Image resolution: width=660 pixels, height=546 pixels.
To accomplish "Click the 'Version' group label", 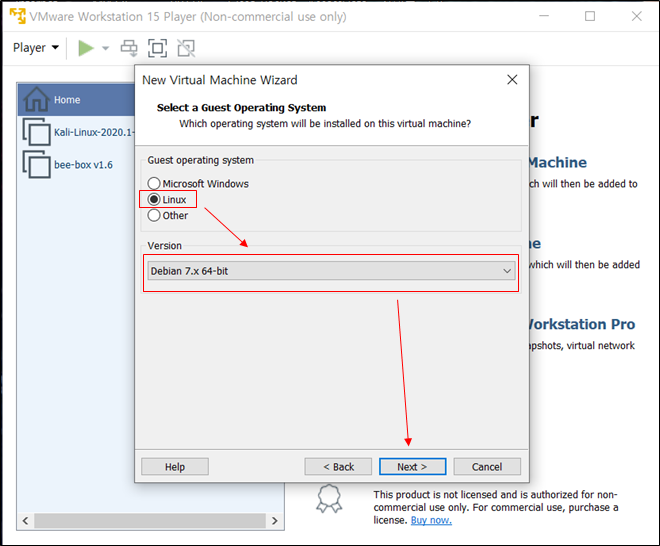I will [165, 245].
